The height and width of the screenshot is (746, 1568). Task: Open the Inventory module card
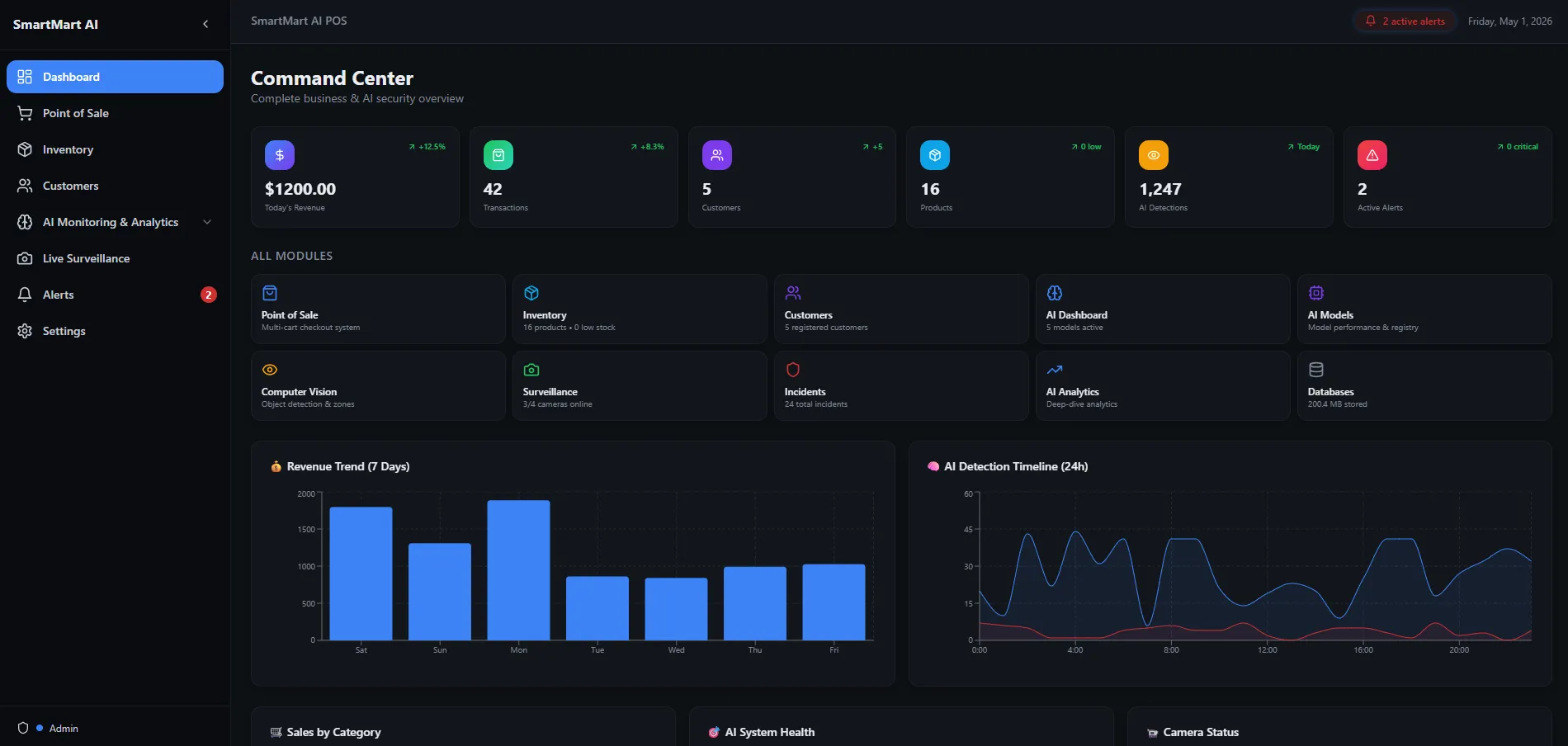click(x=640, y=309)
